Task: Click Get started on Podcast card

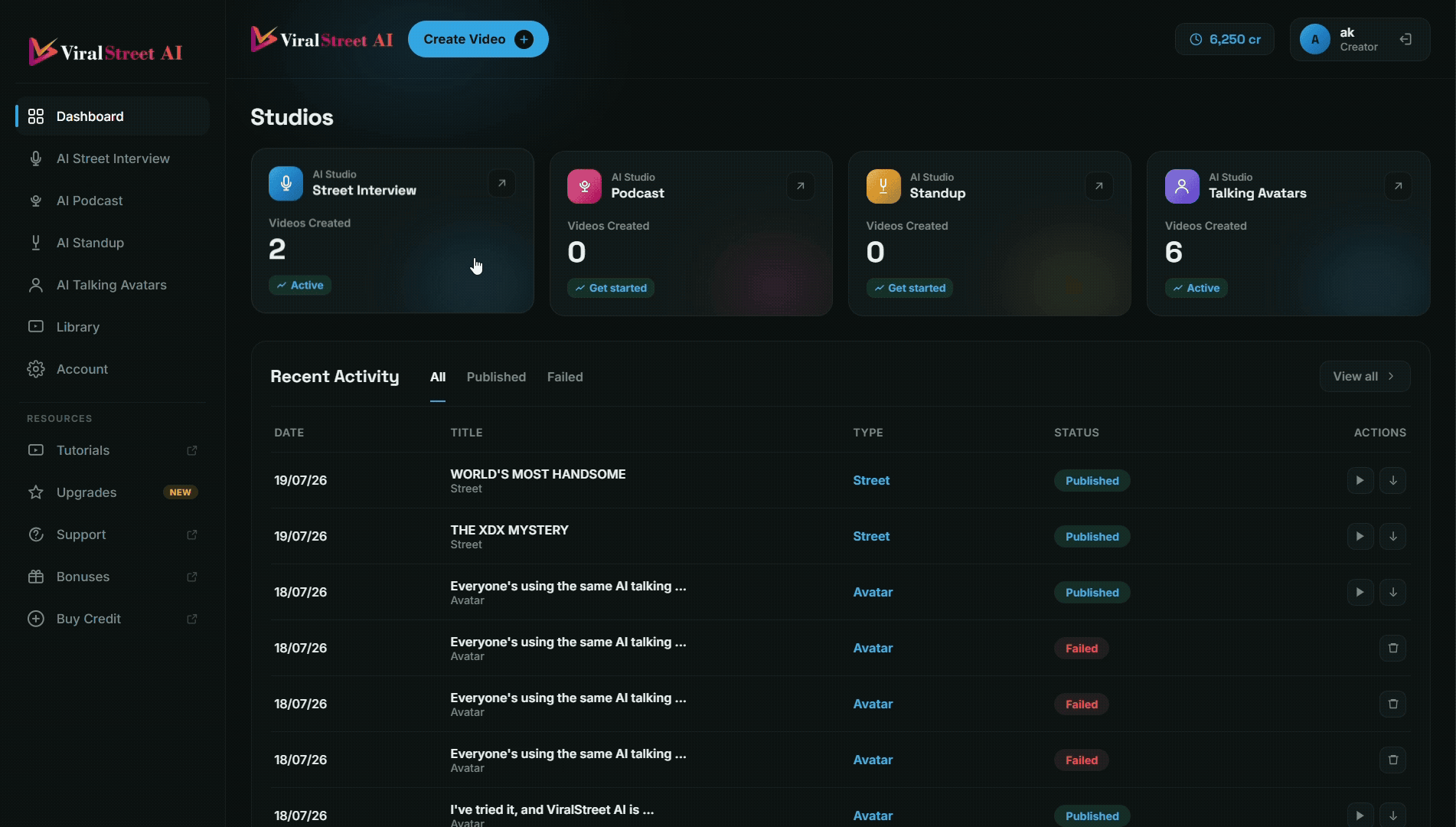Action: point(611,288)
